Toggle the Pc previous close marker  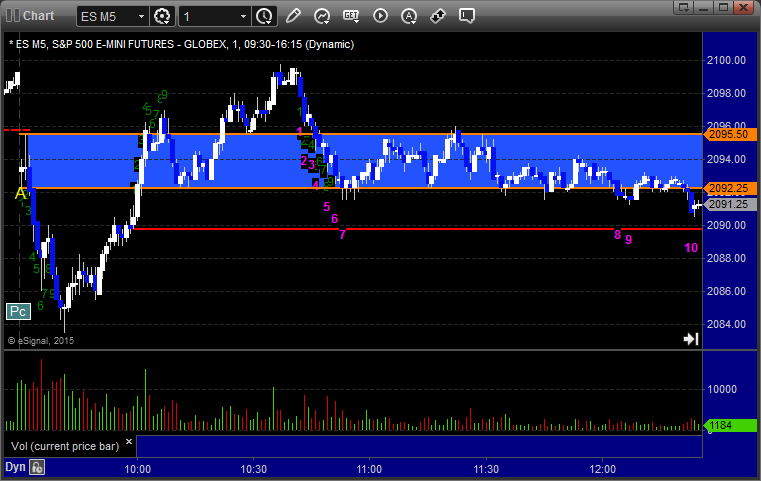pos(17,311)
